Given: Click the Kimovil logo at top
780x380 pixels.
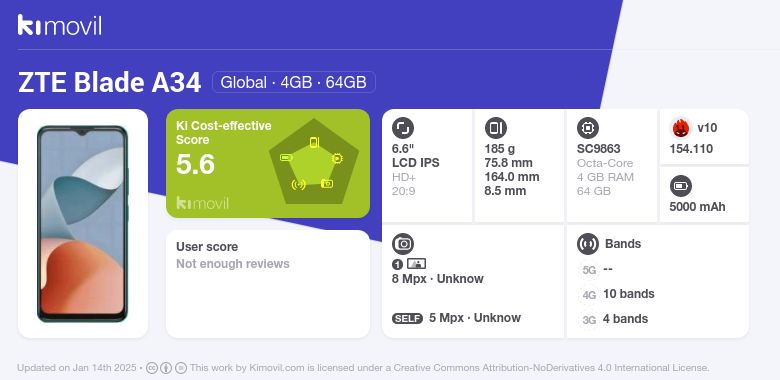Looking at the screenshot, I should 60,25.
